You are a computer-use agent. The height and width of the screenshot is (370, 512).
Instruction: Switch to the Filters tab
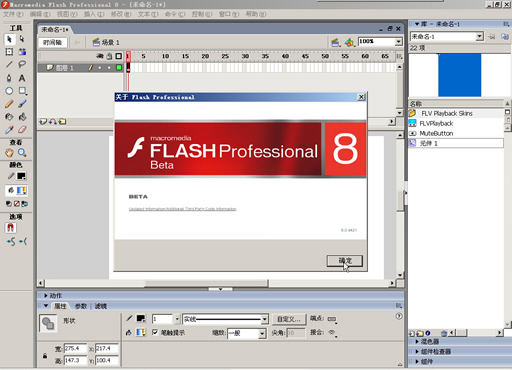(101, 306)
